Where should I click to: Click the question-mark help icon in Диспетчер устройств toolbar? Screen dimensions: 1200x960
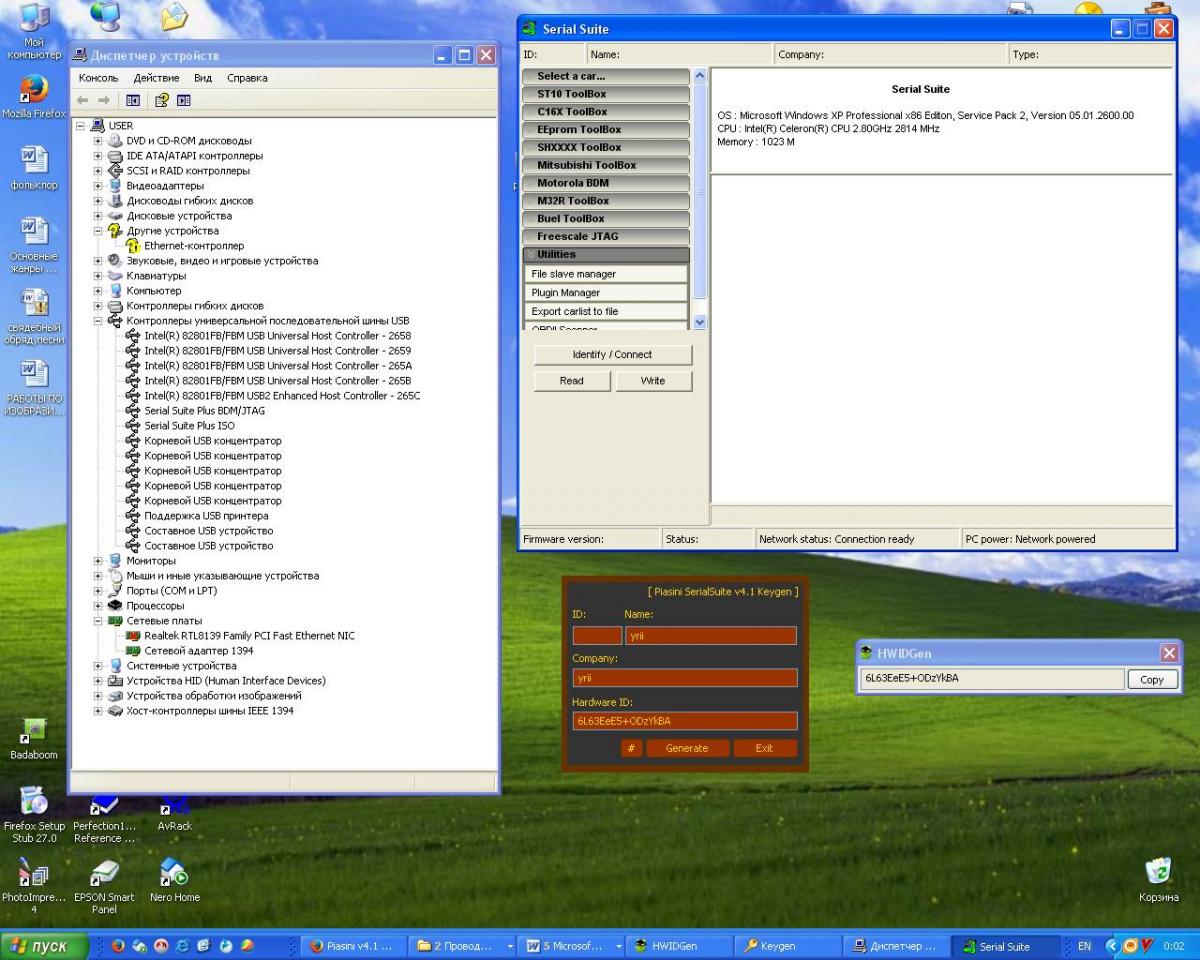tap(161, 100)
